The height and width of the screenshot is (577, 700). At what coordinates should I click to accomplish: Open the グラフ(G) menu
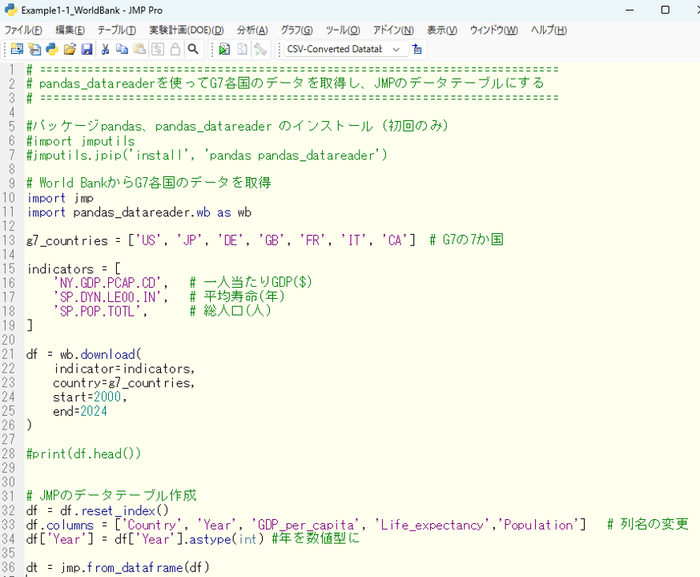point(296,30)
